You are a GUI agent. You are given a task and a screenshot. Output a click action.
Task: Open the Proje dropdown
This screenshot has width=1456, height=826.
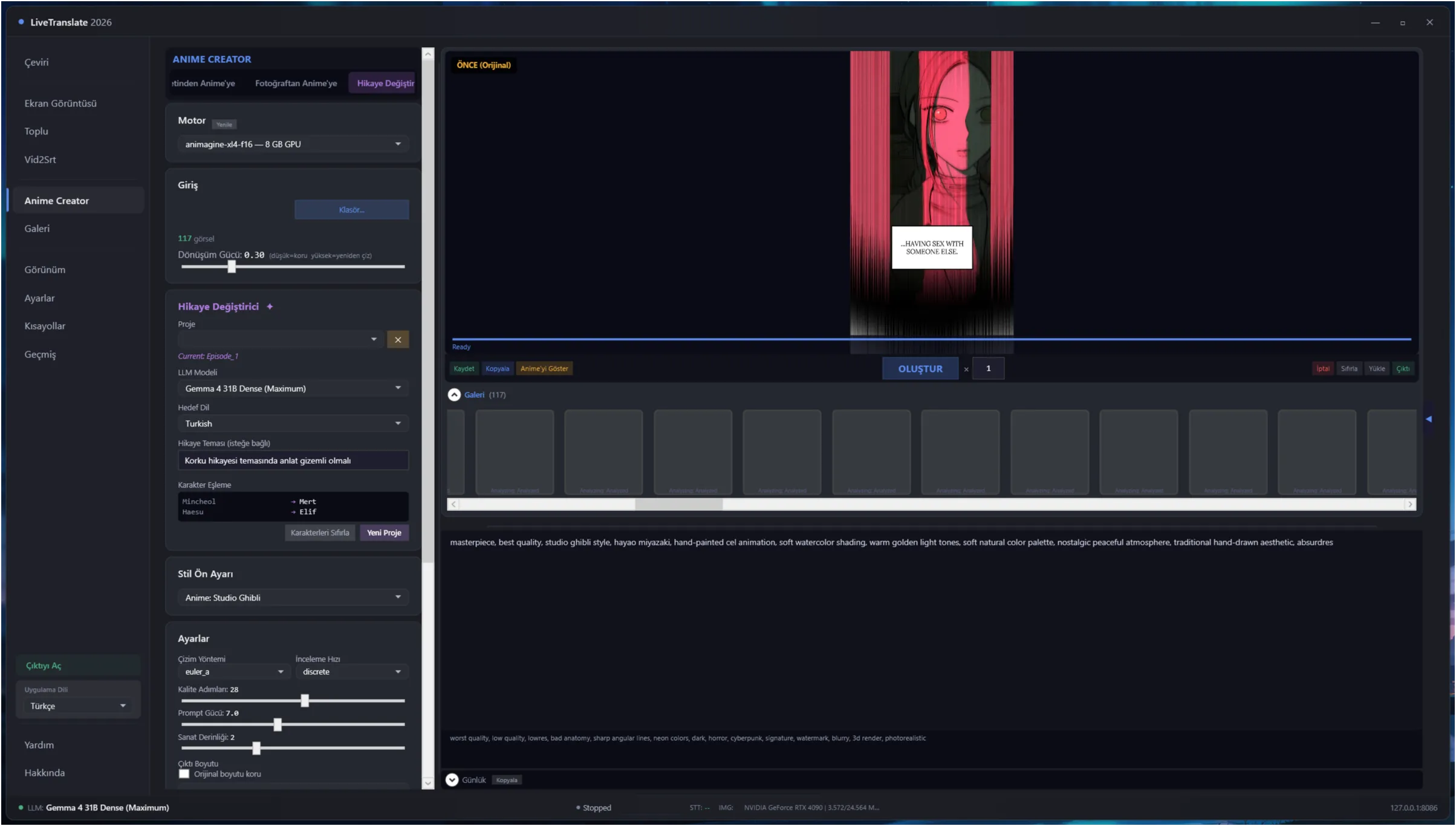(x=280, y=340)
